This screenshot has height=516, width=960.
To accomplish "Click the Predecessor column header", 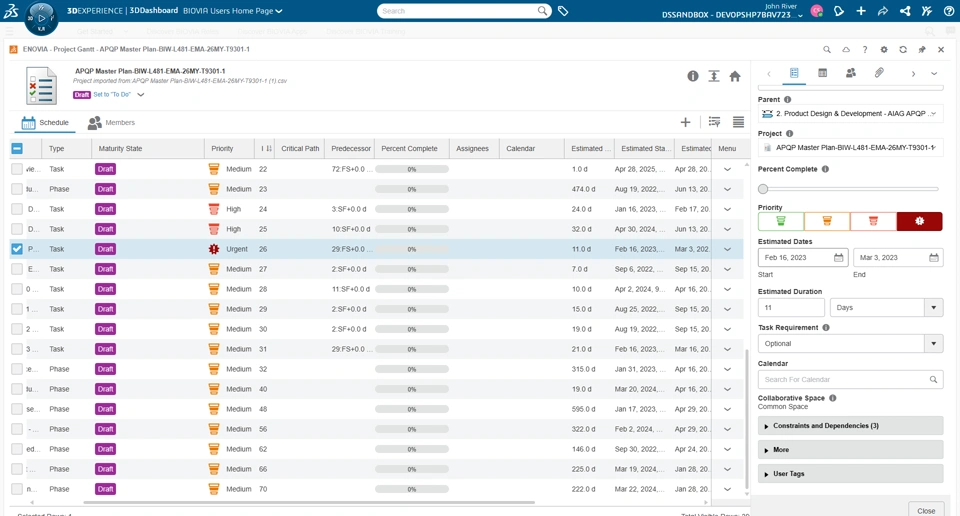I will pos(351,148).
